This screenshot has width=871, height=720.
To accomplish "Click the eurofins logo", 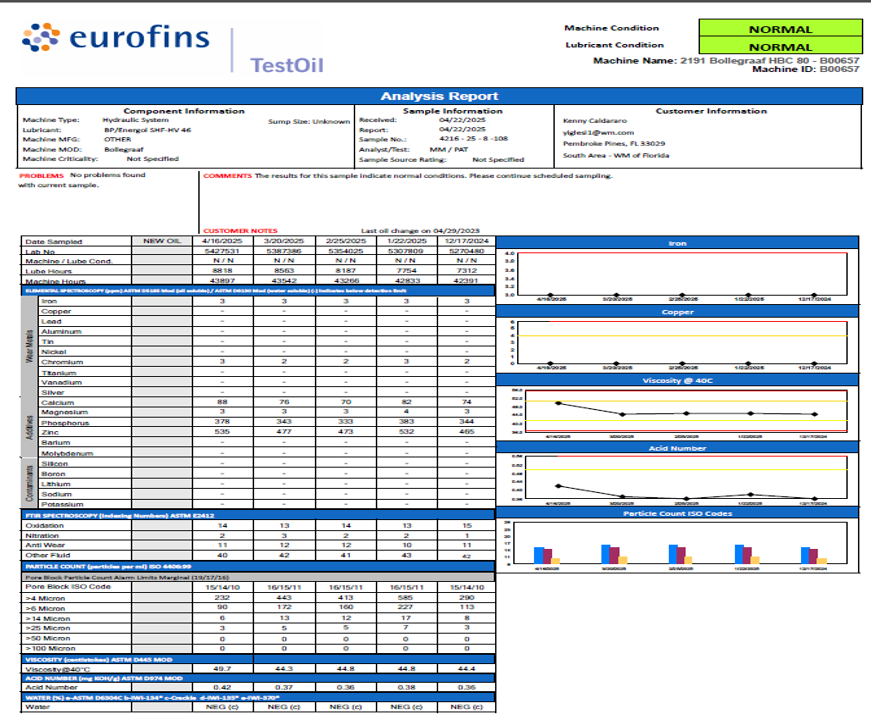I will click(x=116, y=38).
